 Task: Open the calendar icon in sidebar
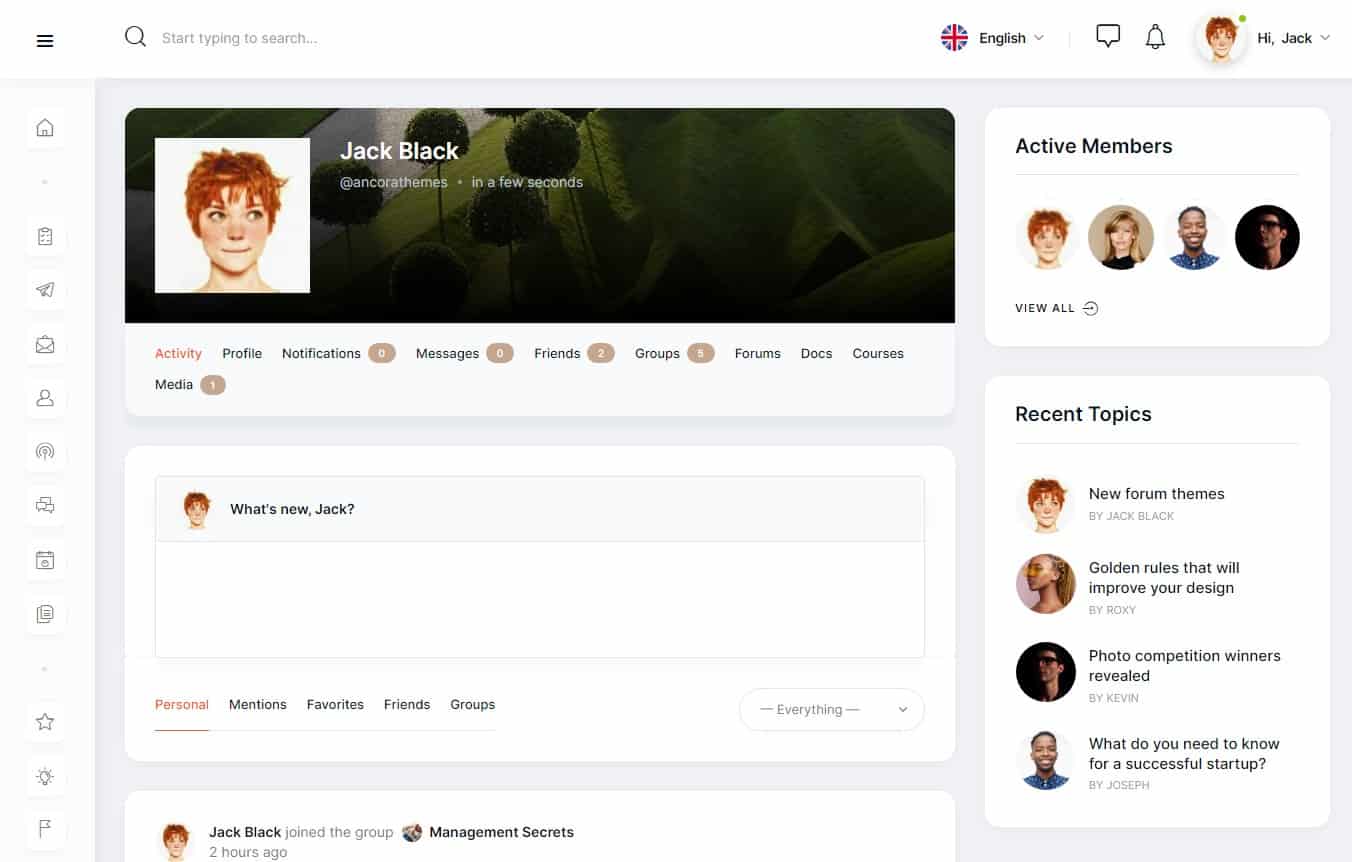(x=45, y=560)
